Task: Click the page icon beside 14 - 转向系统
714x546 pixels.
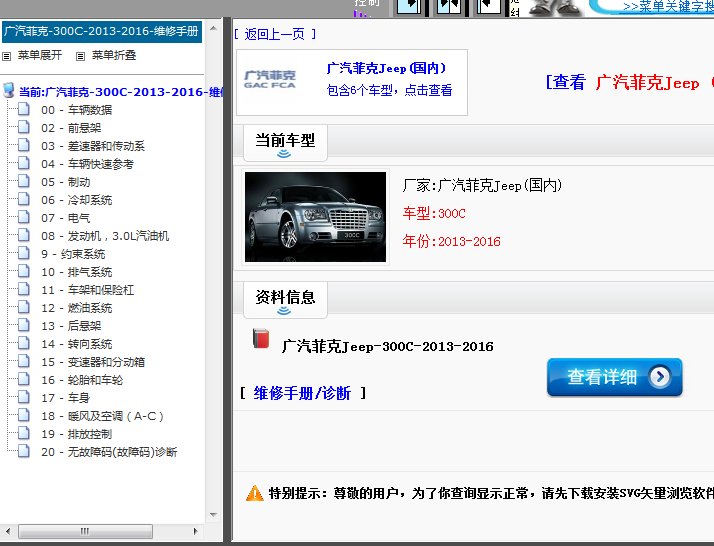Action: [x=24, y=343]
